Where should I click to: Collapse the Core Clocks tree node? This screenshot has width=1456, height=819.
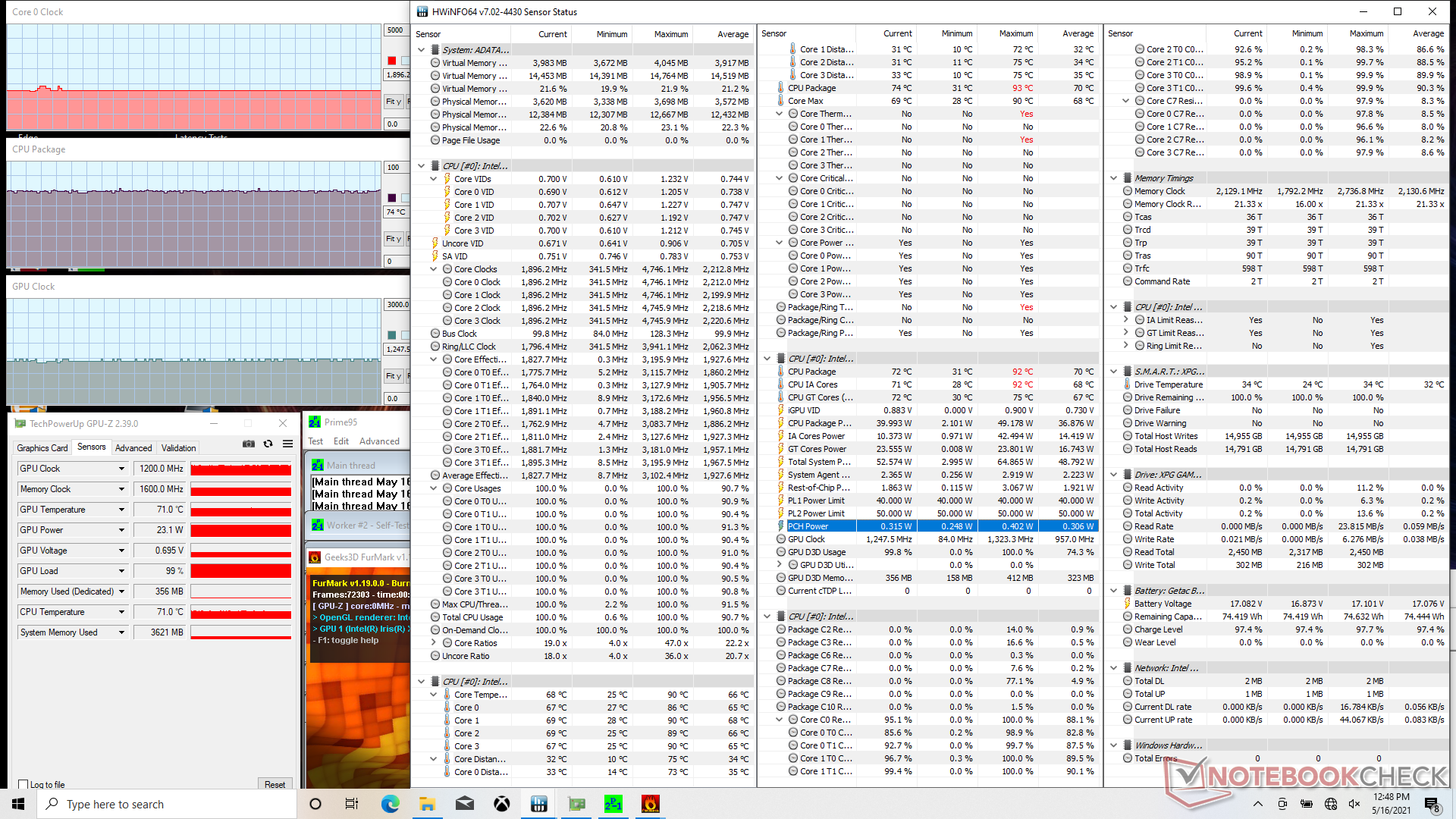pos(434,269)
